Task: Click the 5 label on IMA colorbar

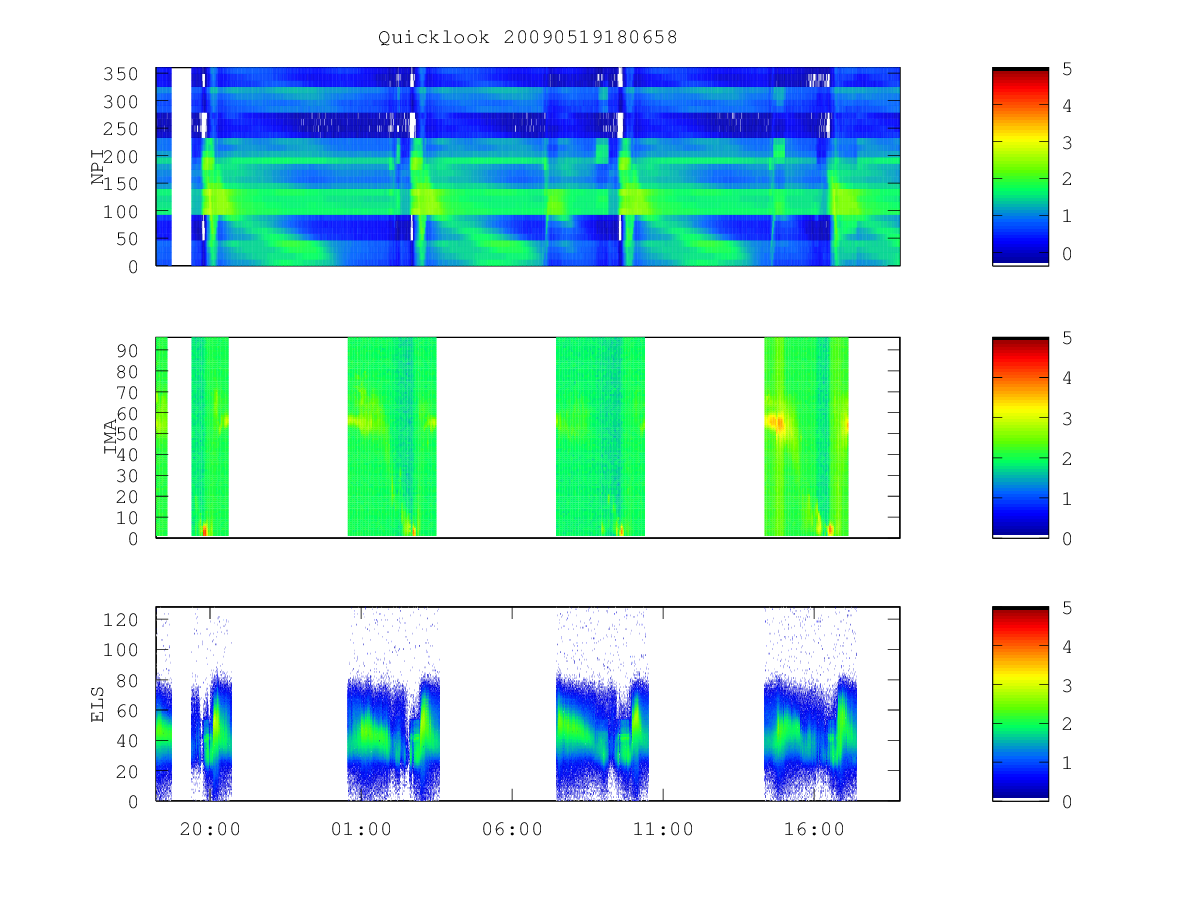Action: (1068, 338)
